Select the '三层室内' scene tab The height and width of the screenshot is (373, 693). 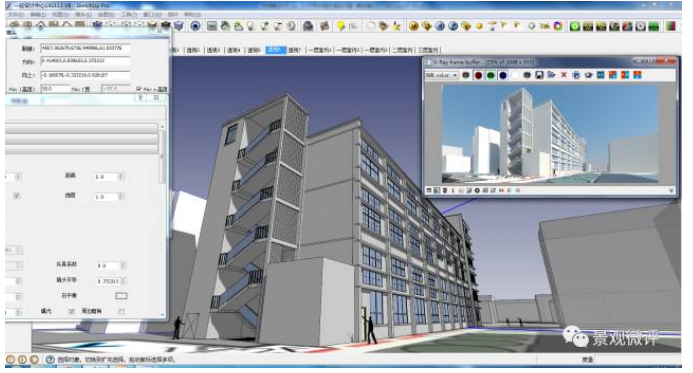pos(428,50)
